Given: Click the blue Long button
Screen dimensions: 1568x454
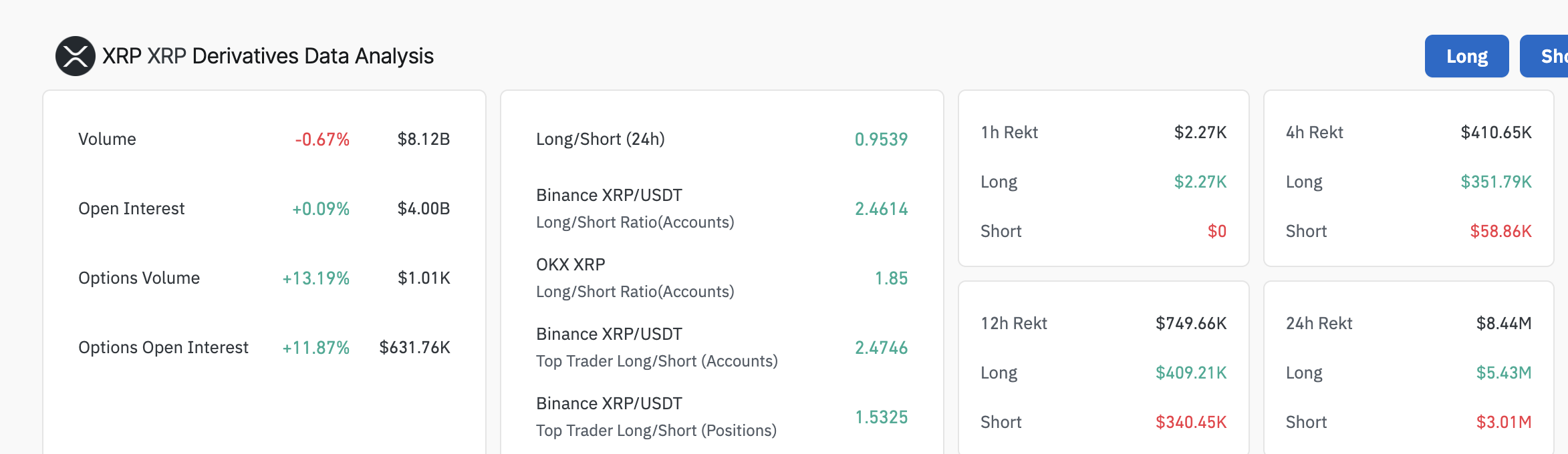Looking at the screenshot, I should (x=1466, y=56).
